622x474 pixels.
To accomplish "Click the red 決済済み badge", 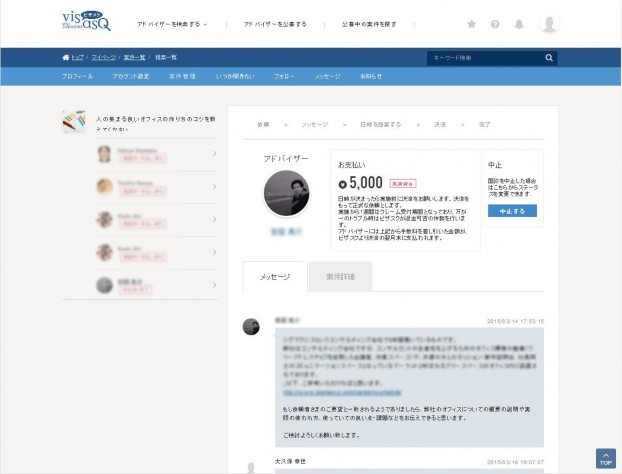I will click(403, 184).
